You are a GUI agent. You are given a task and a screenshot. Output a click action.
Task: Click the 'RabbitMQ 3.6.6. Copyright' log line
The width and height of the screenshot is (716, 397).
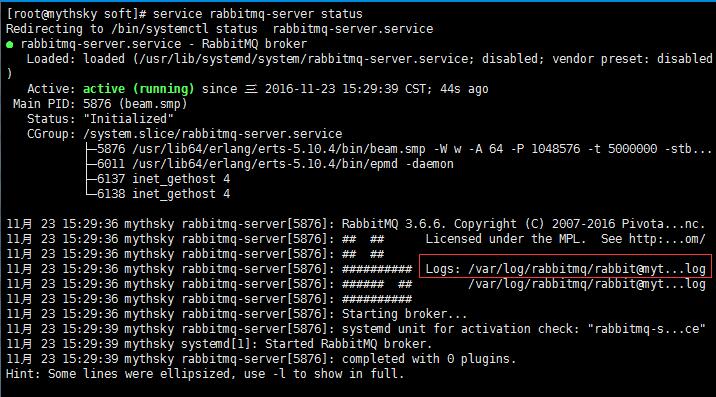(523, 224)
